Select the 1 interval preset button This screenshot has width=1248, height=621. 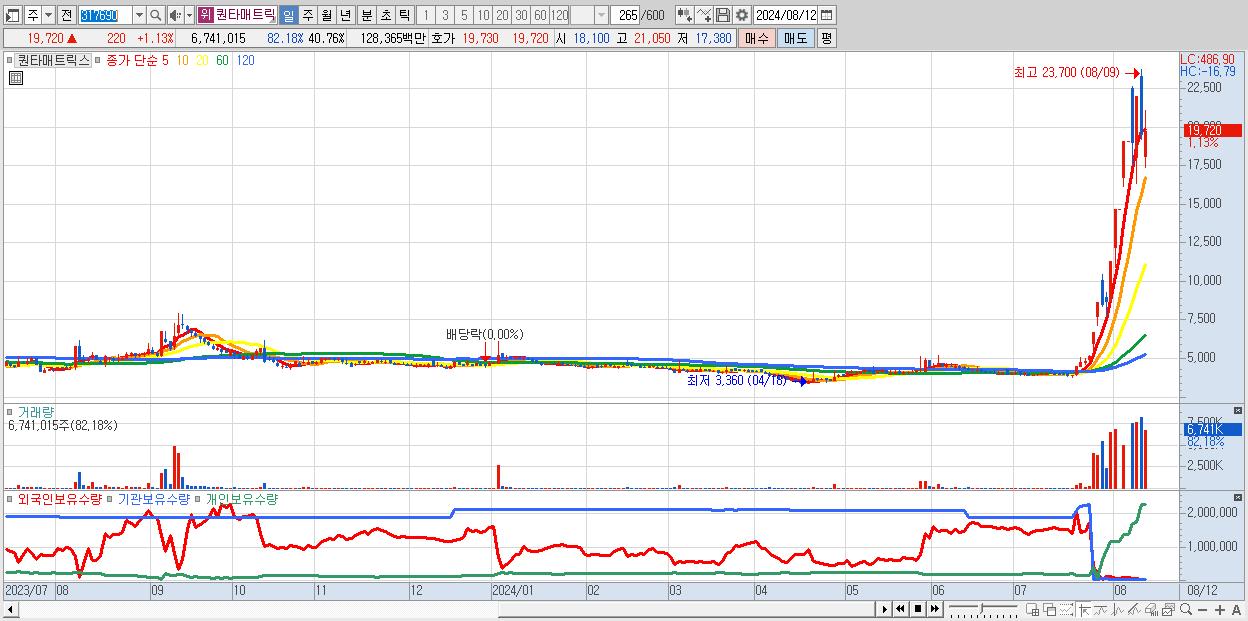[425, 15]
